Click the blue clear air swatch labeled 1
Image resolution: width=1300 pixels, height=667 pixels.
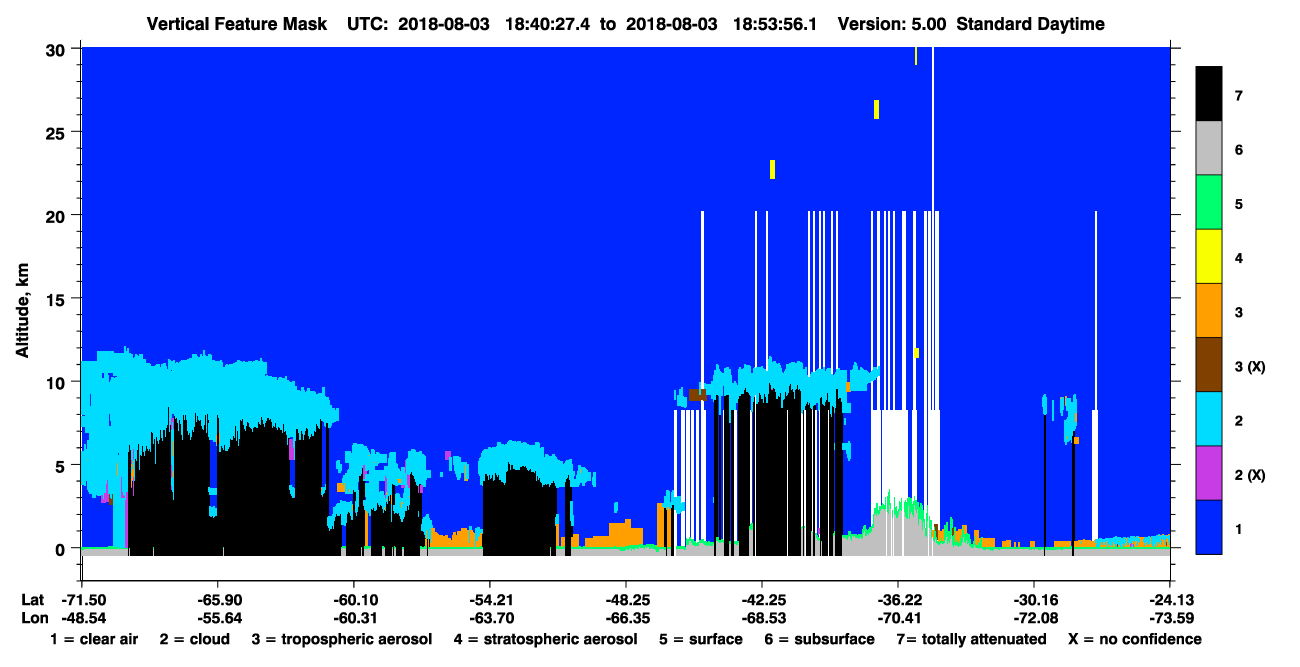(1209, 526)
